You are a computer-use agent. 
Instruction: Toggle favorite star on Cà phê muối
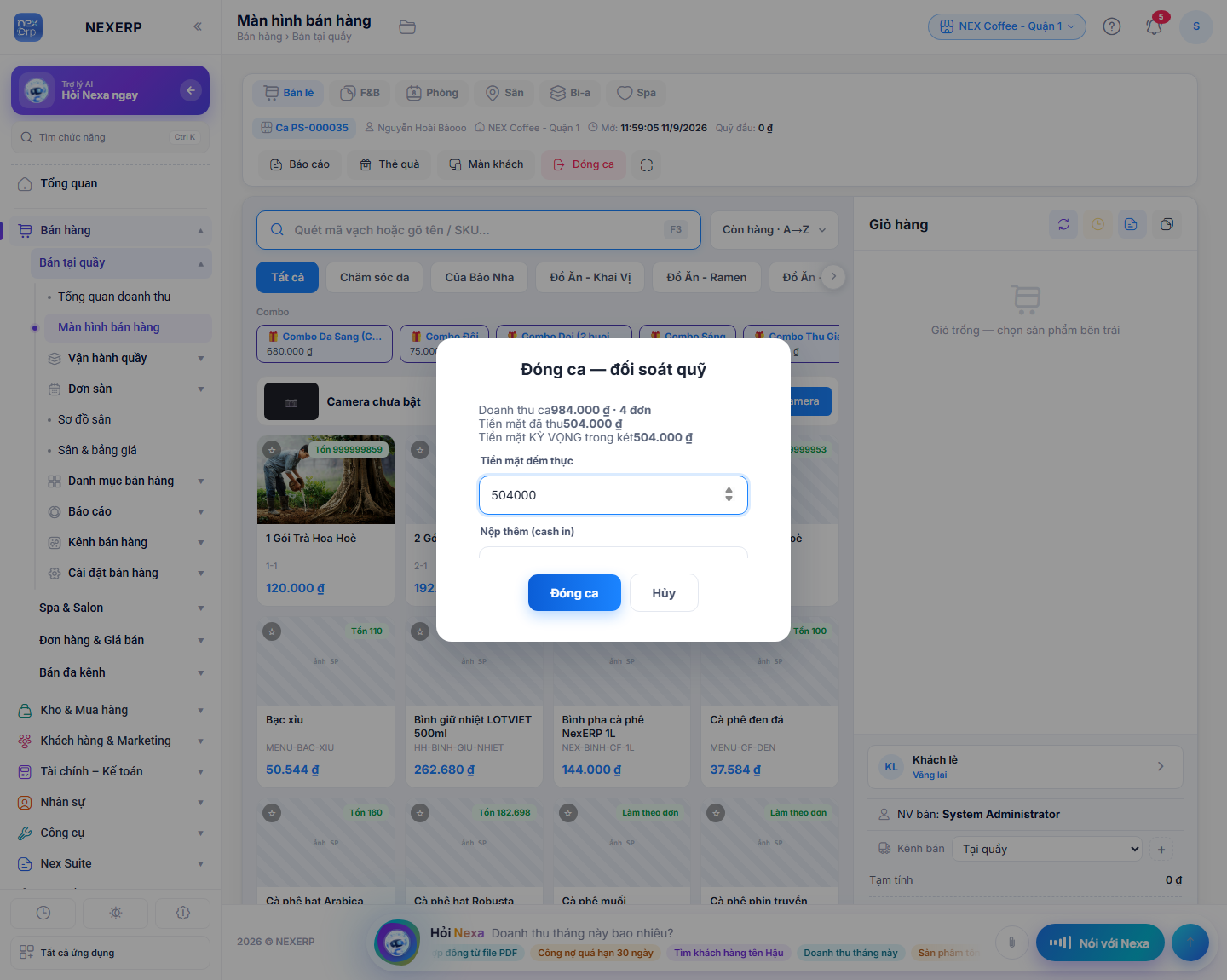[x=568, y=813]
